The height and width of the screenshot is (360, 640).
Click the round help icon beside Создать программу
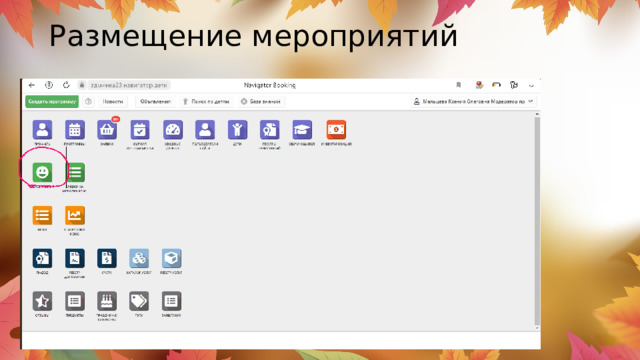88,101
